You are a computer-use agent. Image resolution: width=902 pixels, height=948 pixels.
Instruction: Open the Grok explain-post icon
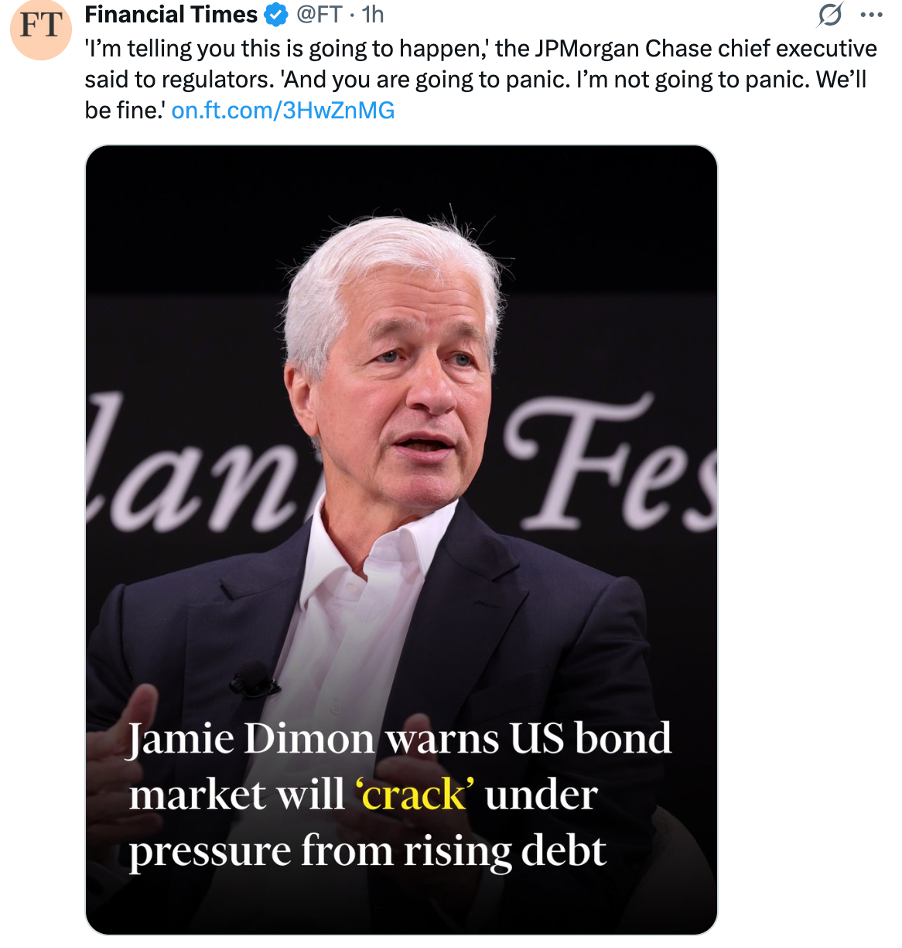pyautogui.click(x=829, y=15)
